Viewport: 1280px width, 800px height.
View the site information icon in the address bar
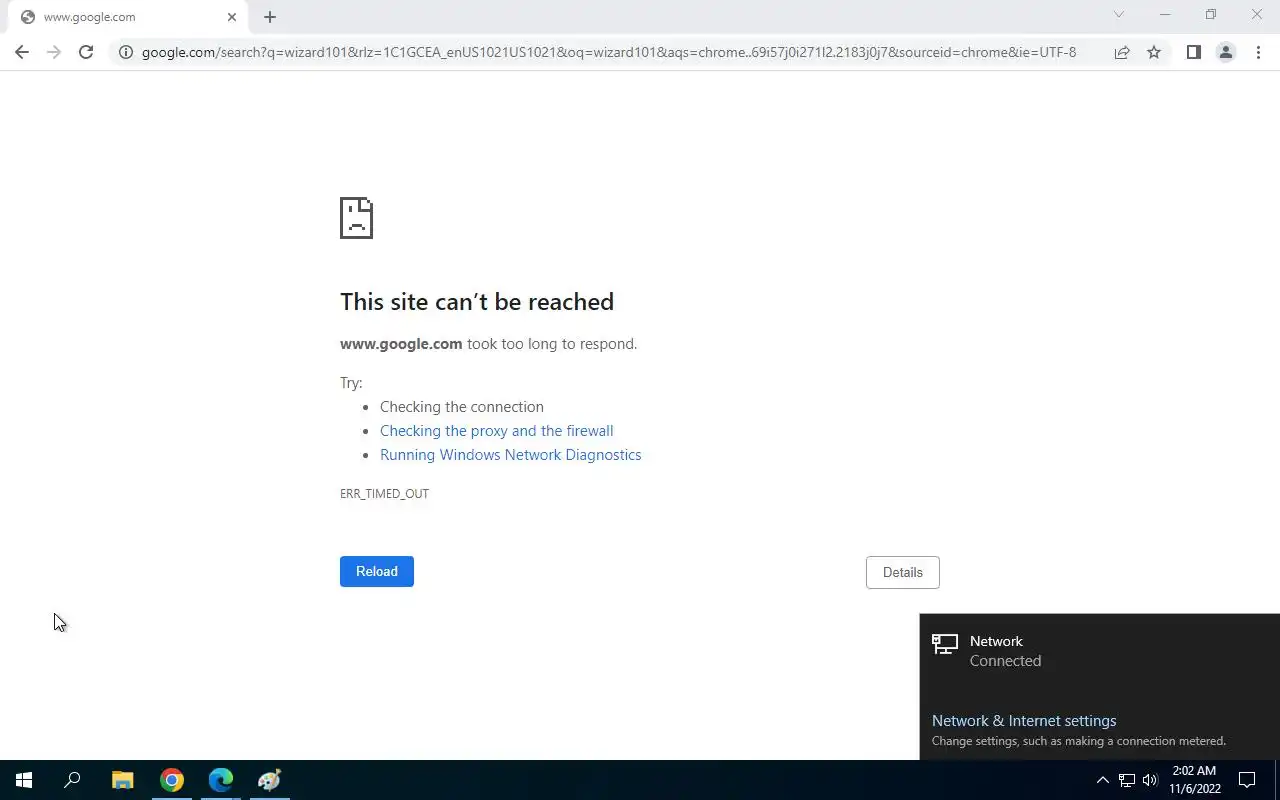pos(126,52)
